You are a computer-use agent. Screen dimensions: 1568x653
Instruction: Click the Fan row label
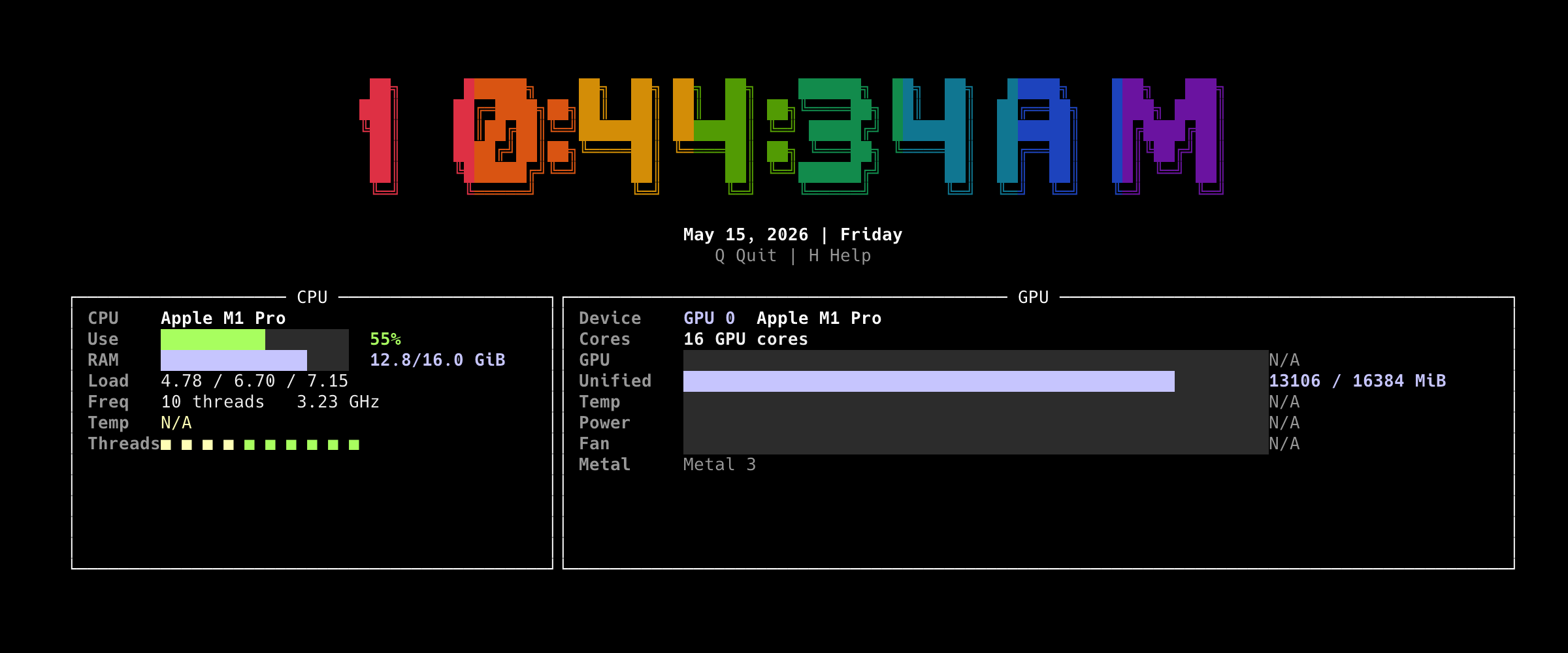[595, 443]
